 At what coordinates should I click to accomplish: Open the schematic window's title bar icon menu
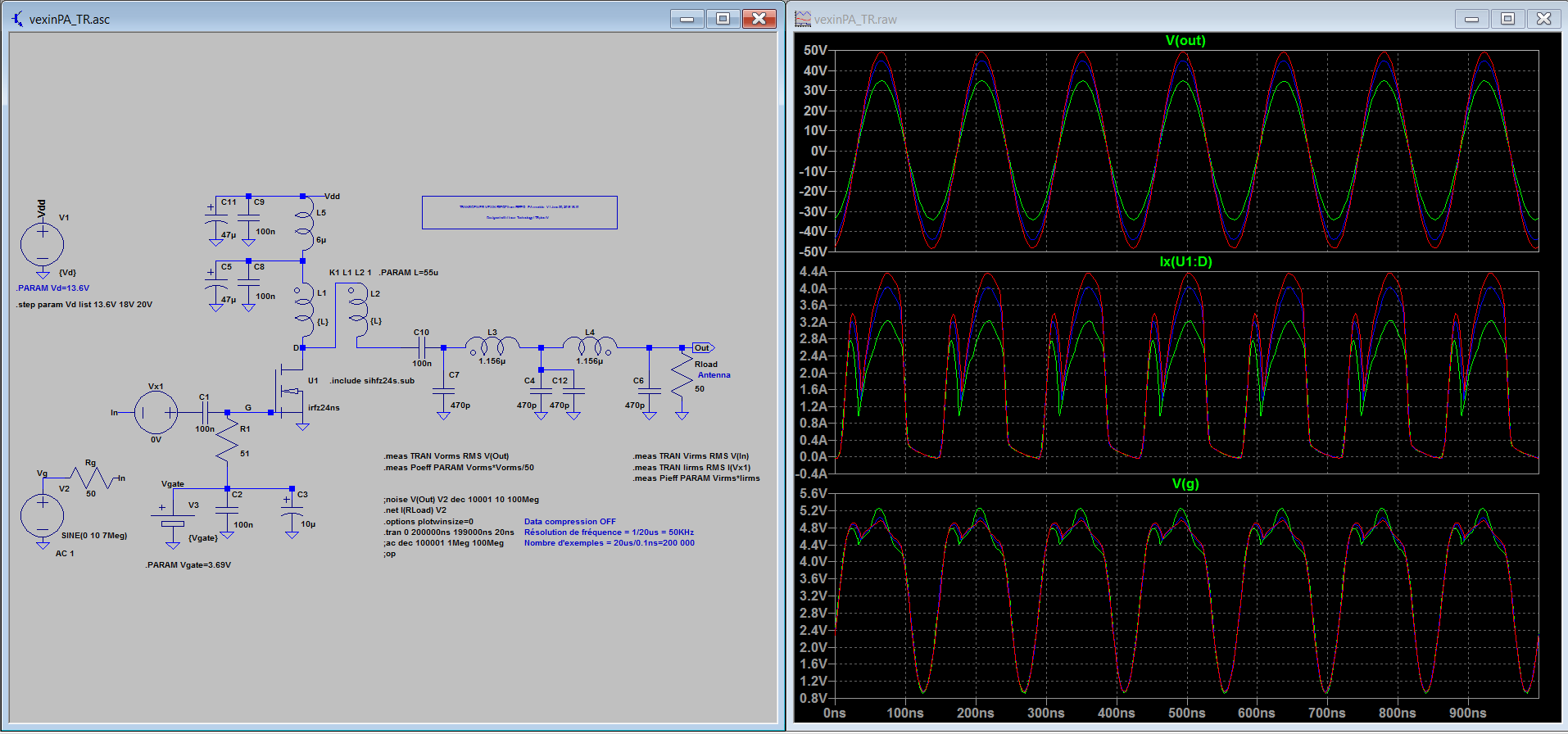[17, 19]
